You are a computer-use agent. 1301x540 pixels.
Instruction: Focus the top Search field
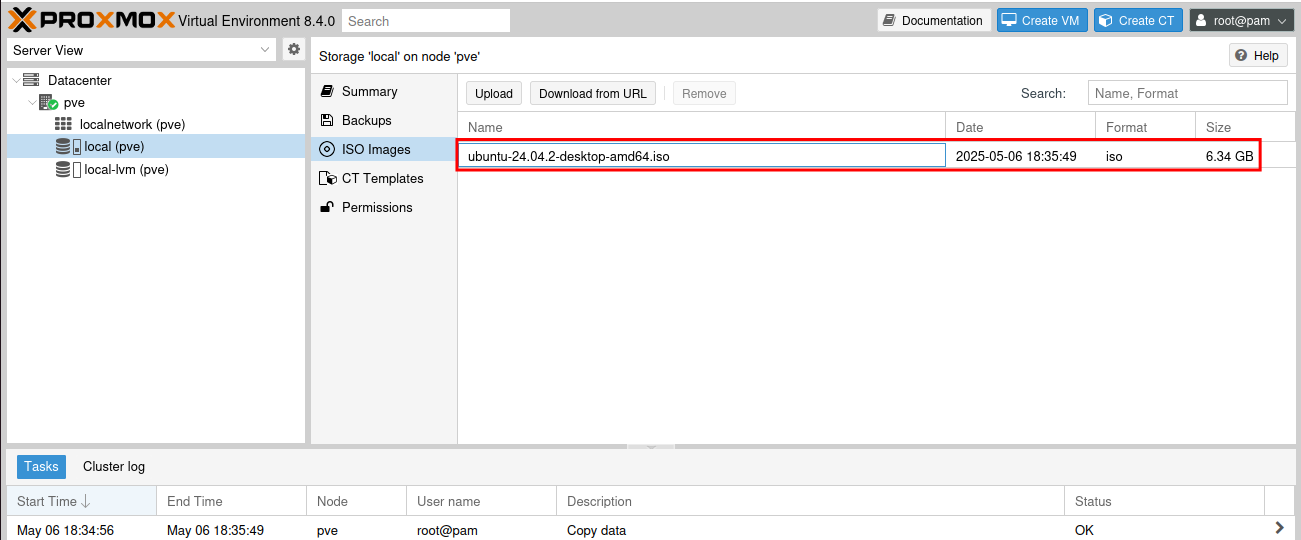pos(426,20)
